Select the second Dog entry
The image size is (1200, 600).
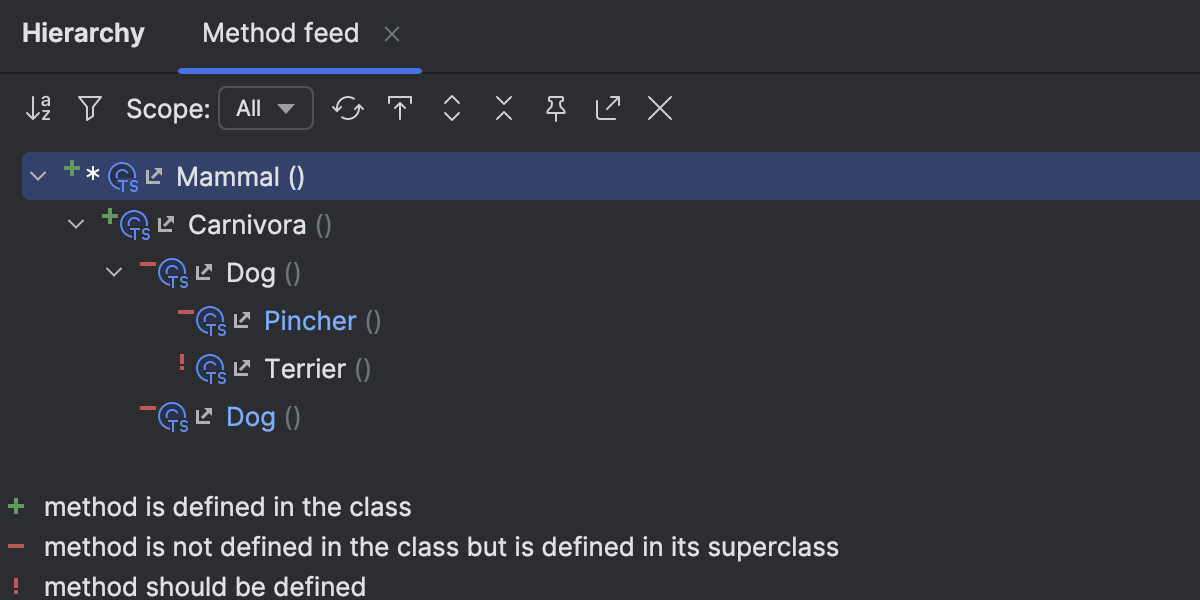click(250, 416)
